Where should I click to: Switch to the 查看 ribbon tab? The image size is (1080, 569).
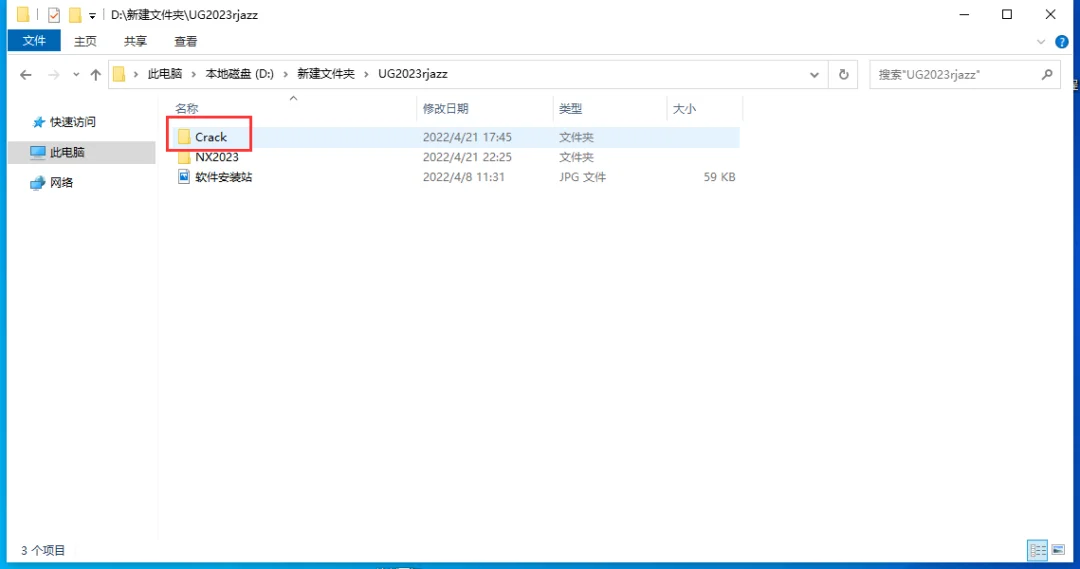coord(185,41)
